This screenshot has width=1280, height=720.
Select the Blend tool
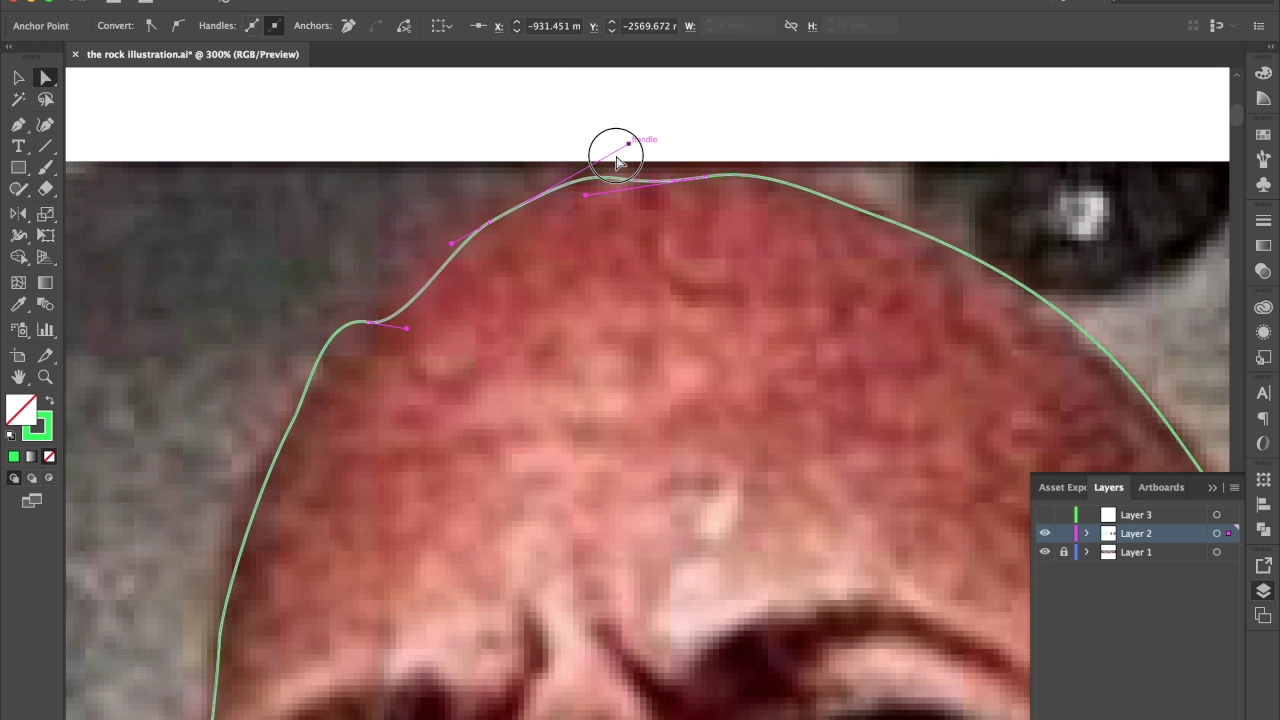(x=45, y=305)
